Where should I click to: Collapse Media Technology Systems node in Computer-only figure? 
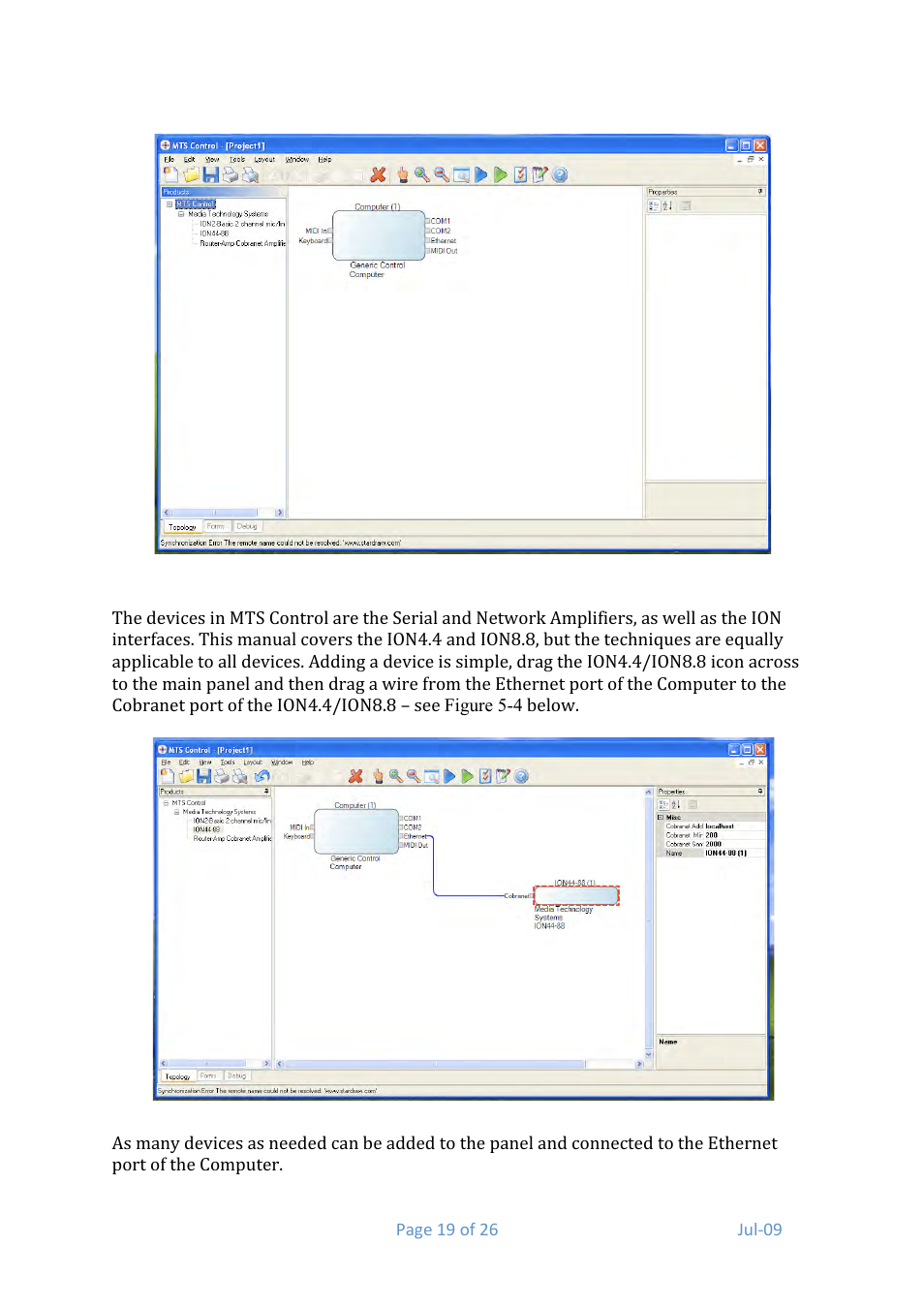(x=180, y=214)
